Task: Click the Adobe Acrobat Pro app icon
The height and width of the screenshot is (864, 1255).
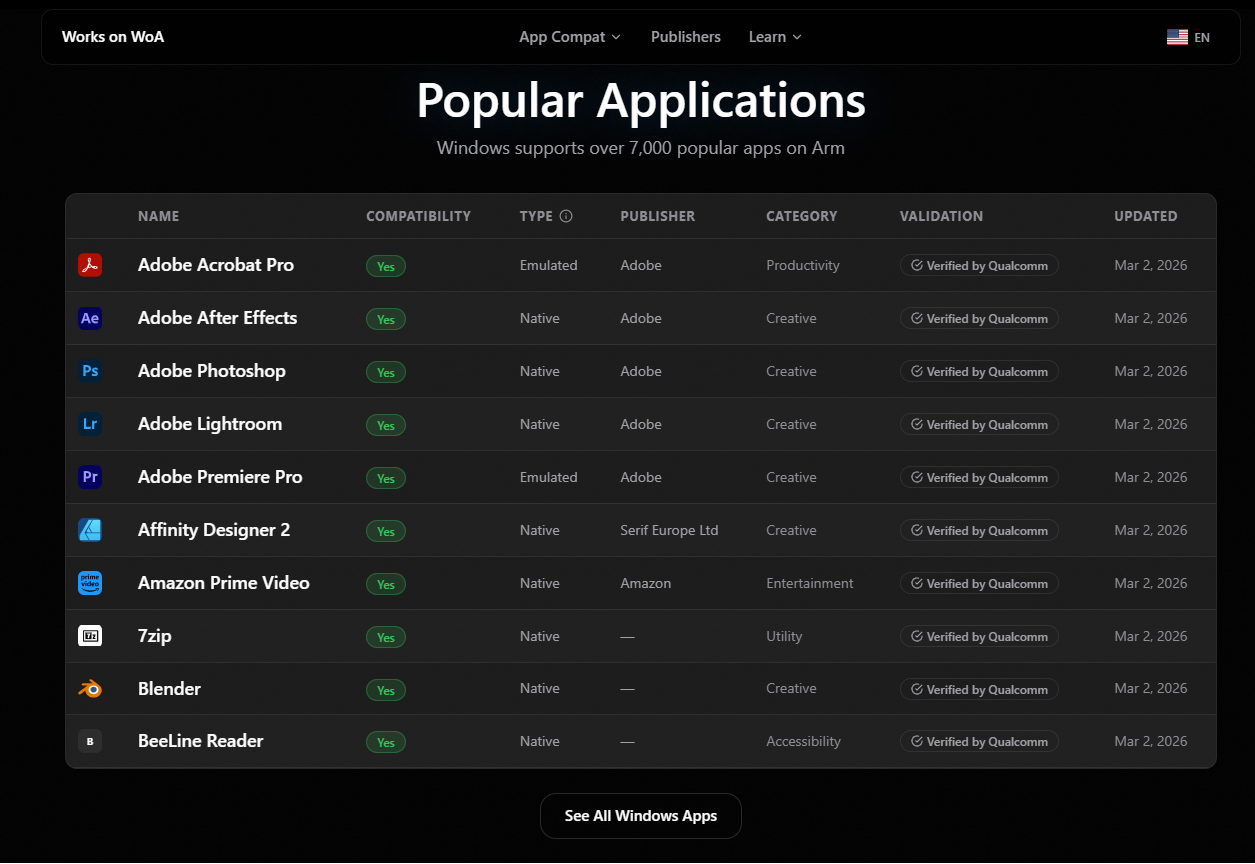Action: click(90, 265)
